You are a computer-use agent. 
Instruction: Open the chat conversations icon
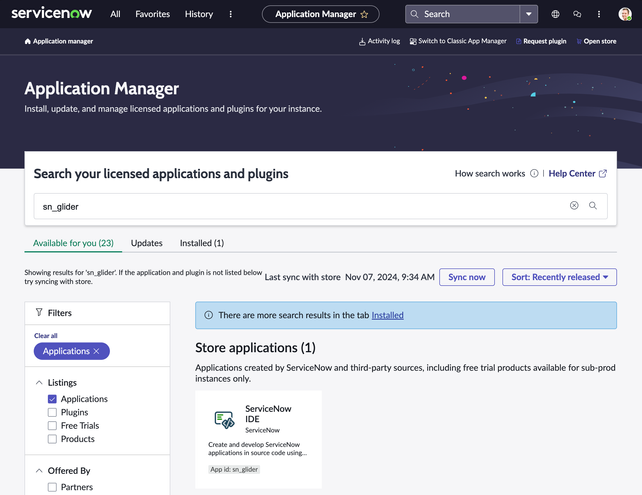(x=577, y=14)
